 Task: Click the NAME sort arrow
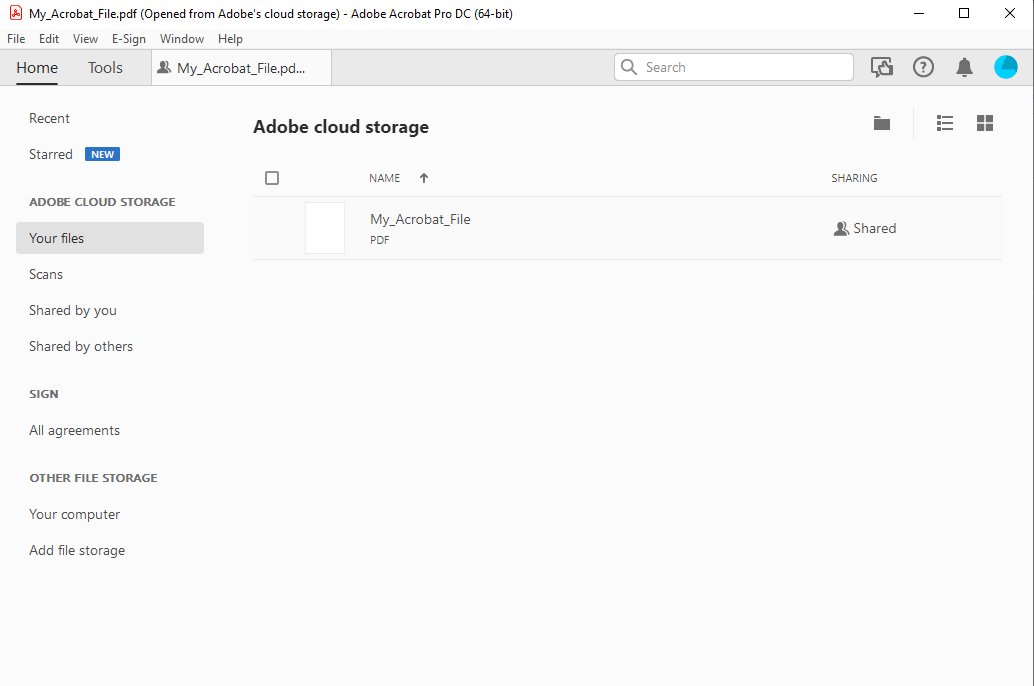pyautogui.click(x=424, y=178)
